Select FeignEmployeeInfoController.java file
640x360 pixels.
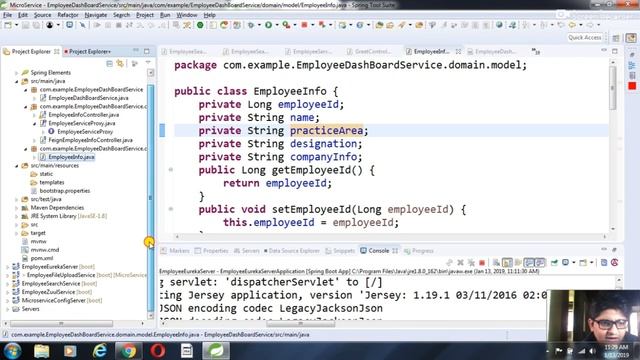coord(90,140)
